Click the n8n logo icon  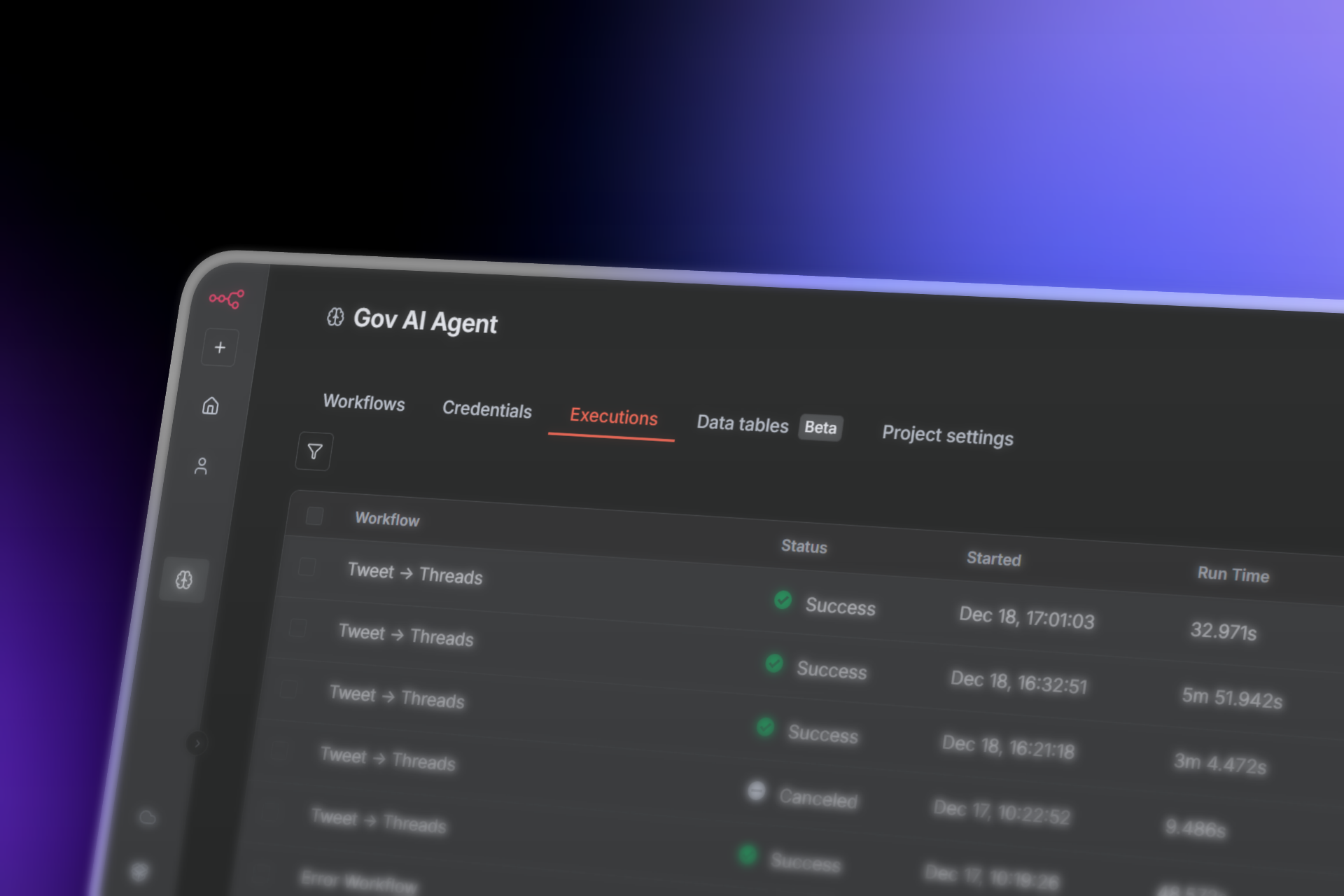(x=227, y=299)
